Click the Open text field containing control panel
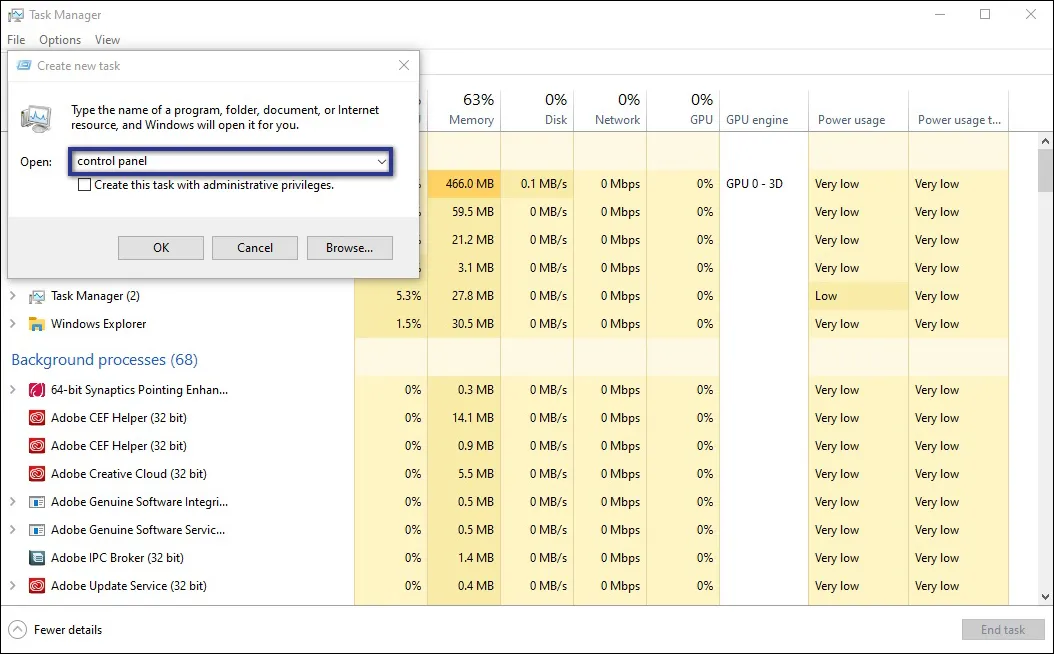The width and height of the screenshot is (1054, 654). [x=220, y=161]
